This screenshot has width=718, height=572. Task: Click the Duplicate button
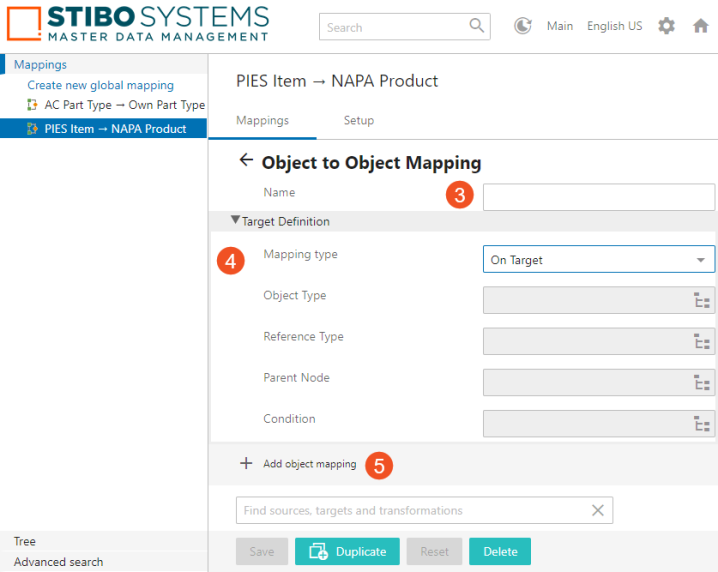click(347, 551)
